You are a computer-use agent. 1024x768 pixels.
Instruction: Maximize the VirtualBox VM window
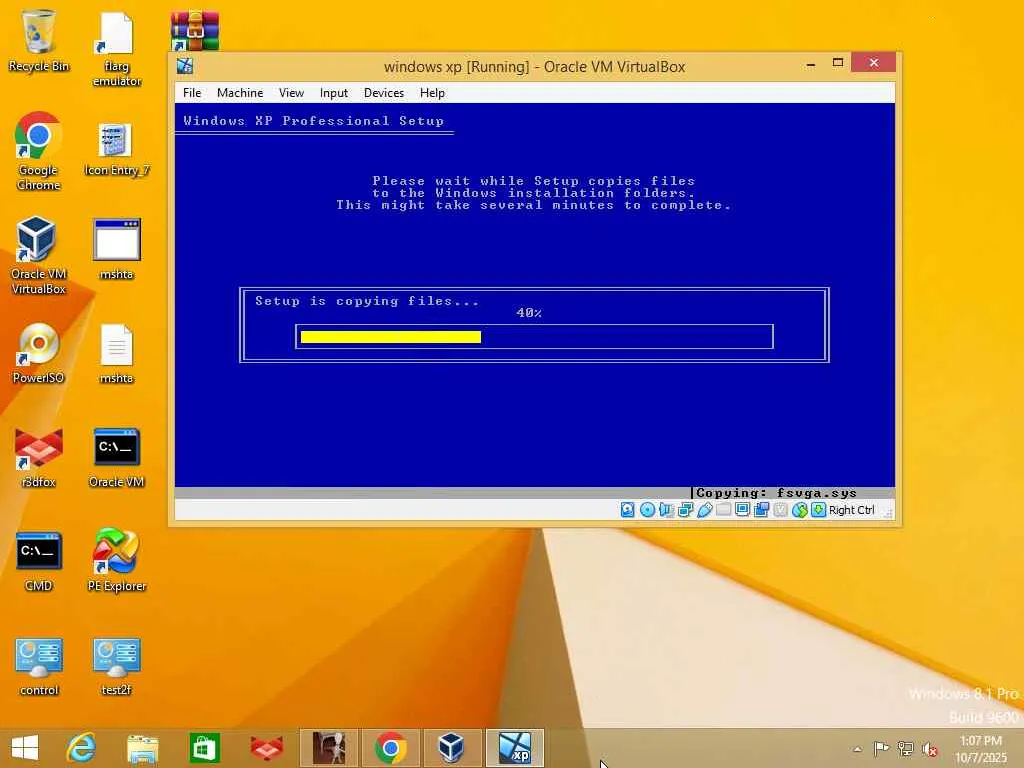click(x=838, y=63)
